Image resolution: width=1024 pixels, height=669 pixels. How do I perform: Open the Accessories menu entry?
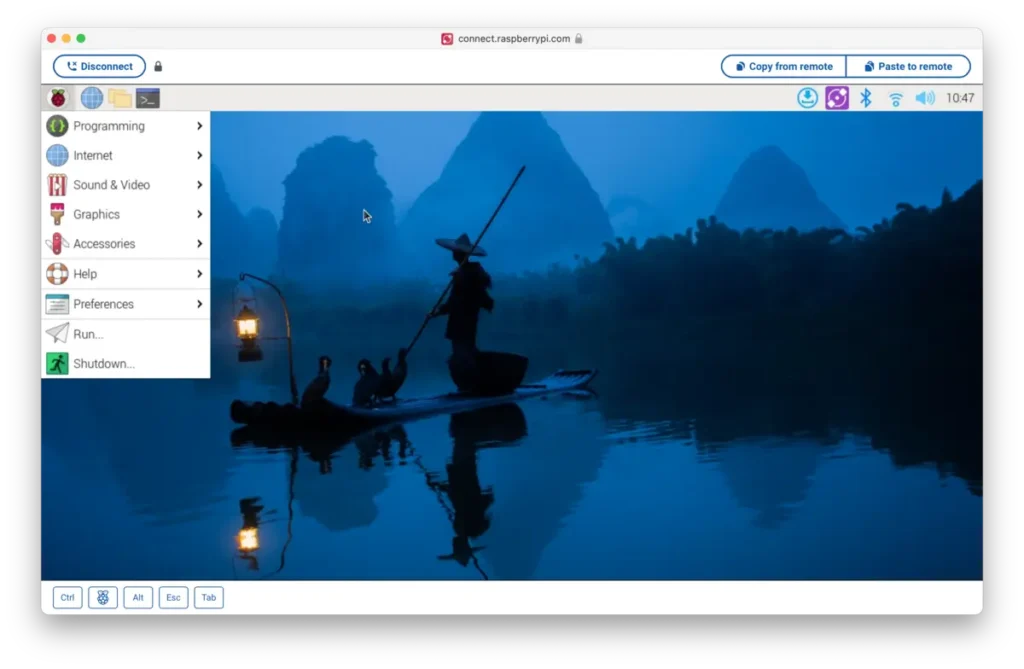point(126,244)
